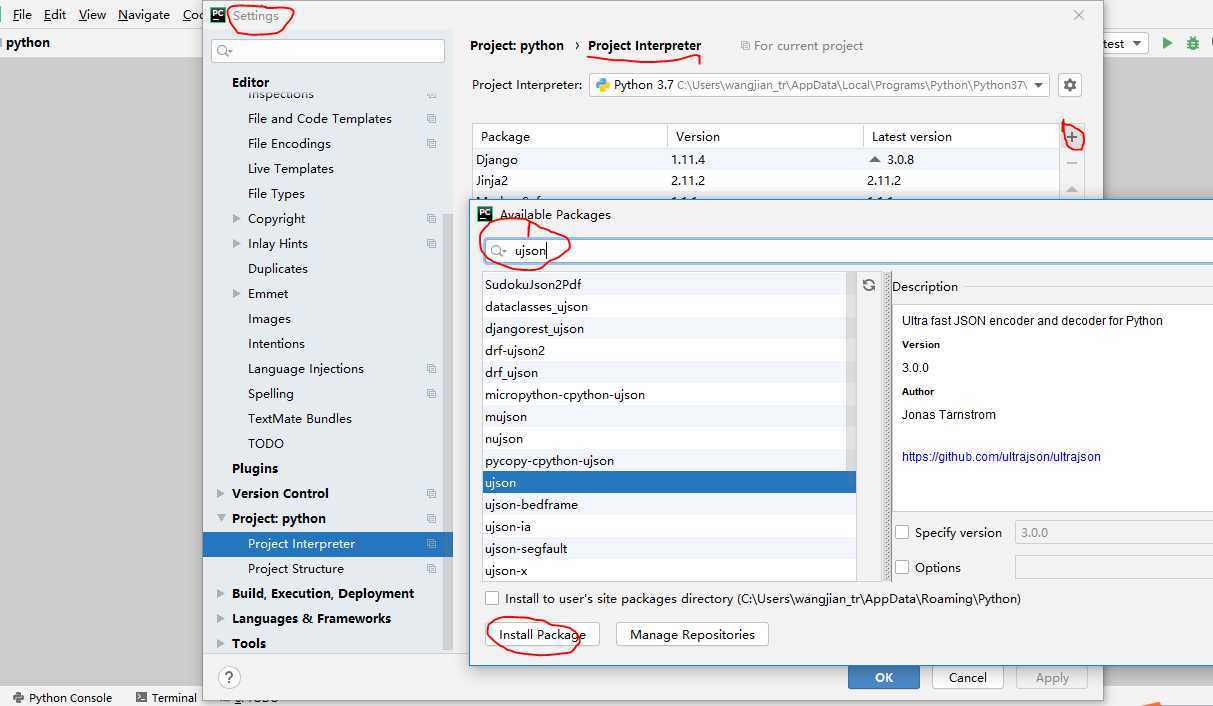Expand Build, Execution, Deployment section
Screen dimensions: 1213x706
[x=221, y=594]
